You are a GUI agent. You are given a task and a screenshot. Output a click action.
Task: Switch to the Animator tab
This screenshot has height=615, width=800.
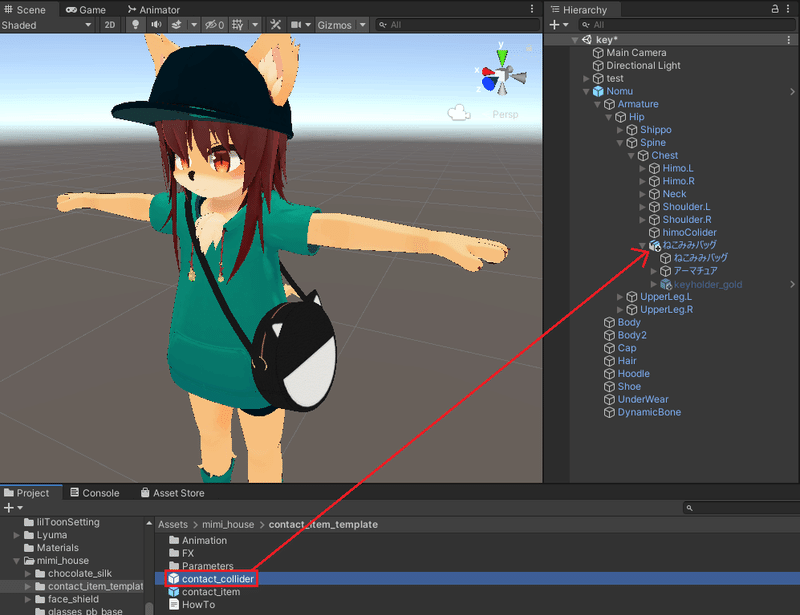(154, 10)
